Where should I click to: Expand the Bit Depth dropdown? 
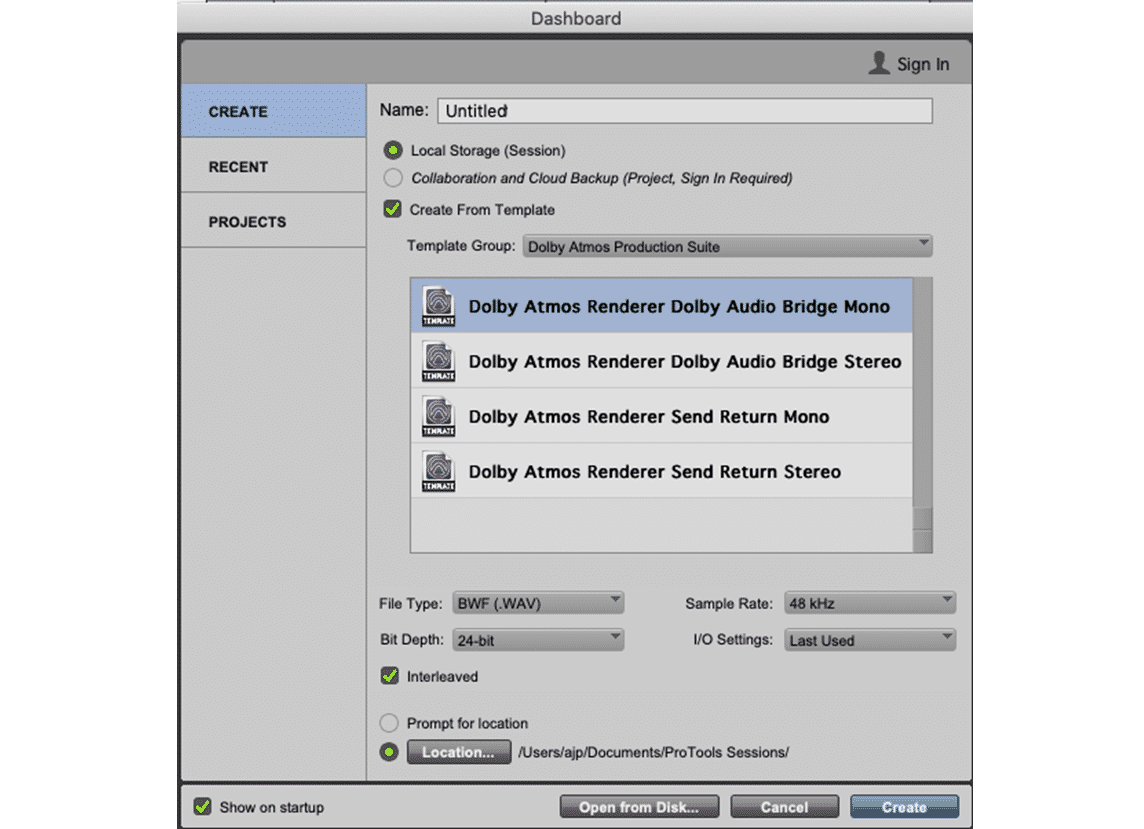538,640
